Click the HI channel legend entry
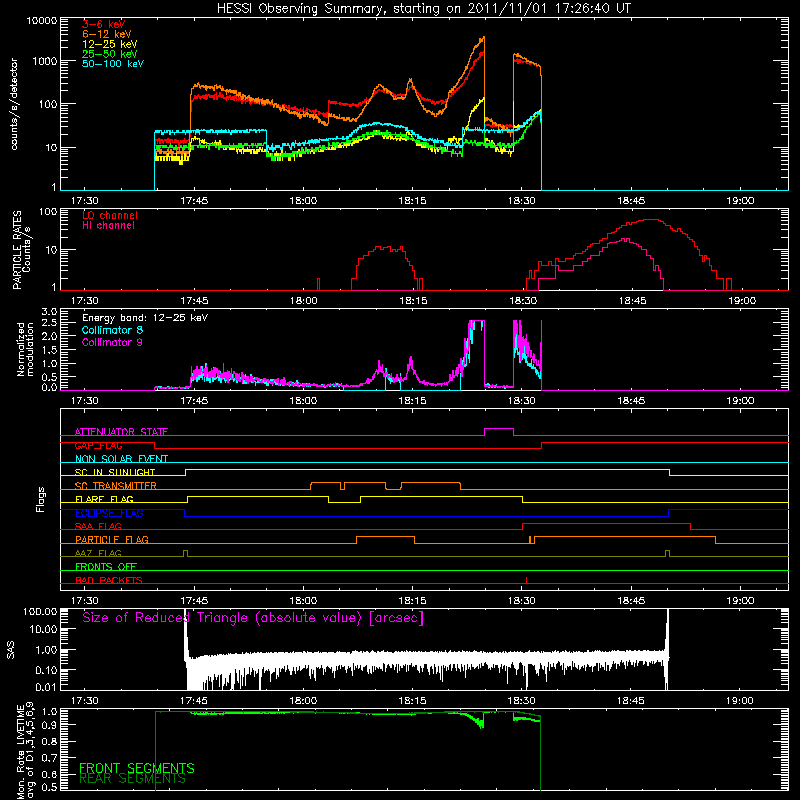The width and height of the screenshot is (800, 800). [108, 226]
